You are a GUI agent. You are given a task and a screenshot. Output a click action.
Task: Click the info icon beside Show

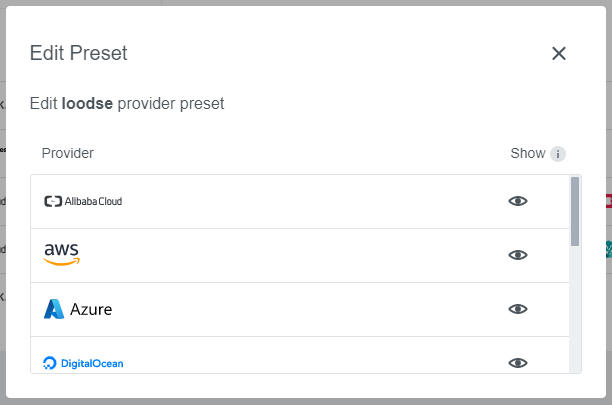pos(558,154)
